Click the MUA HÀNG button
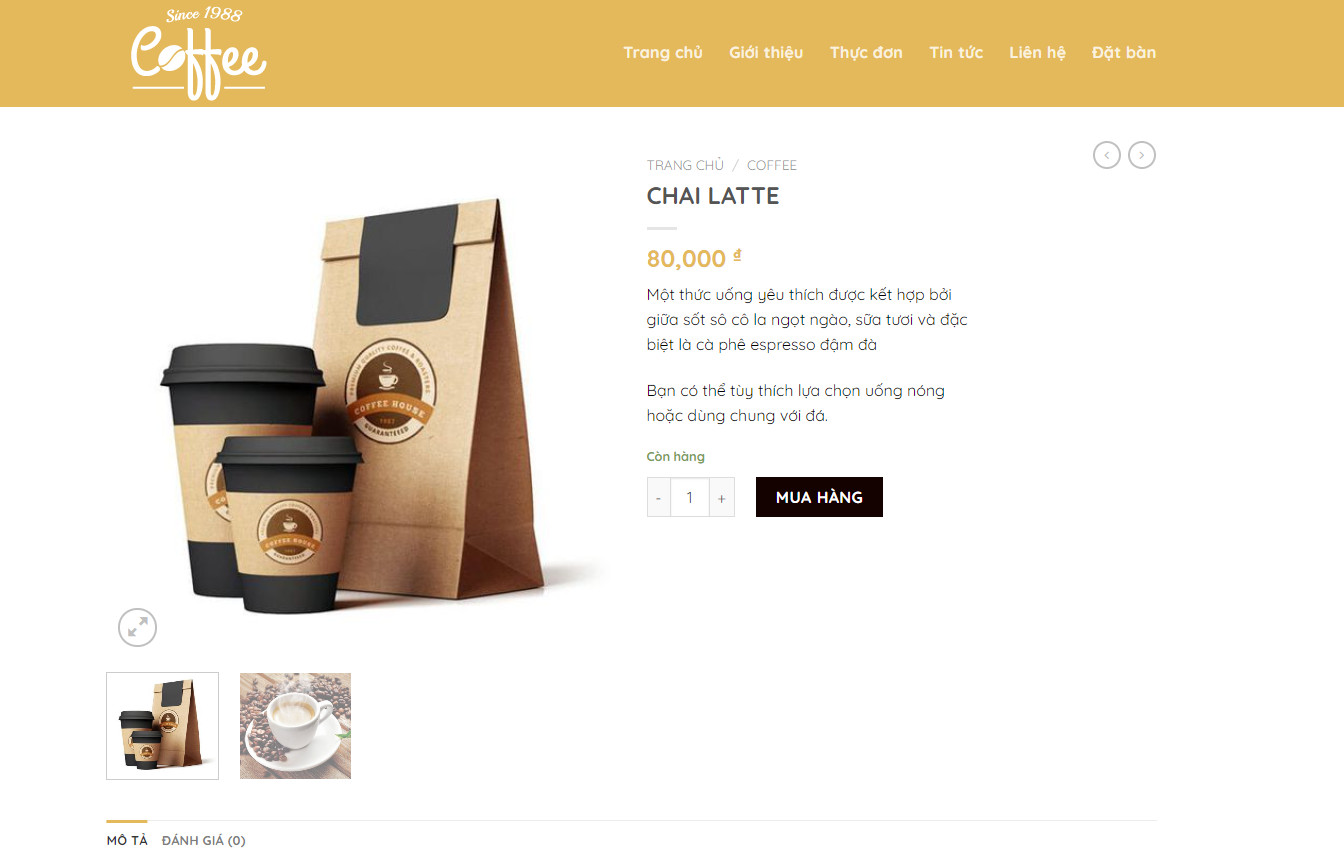1344x868 pixels. click(819, 497)
